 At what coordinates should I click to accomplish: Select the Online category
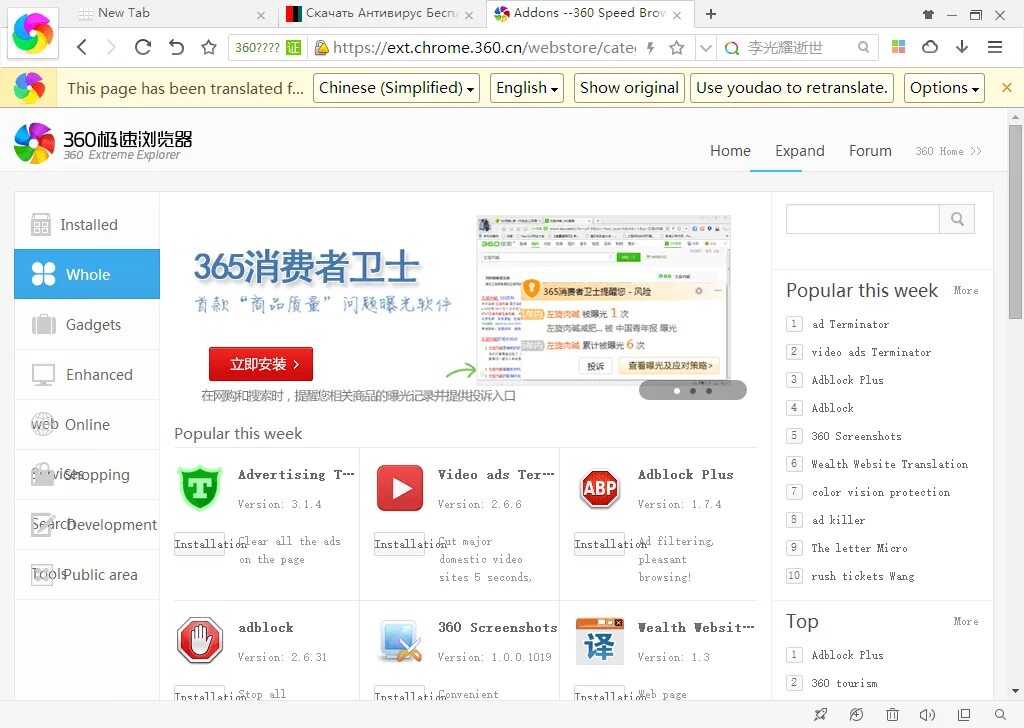pyautogui.click(x=87, y=424)
